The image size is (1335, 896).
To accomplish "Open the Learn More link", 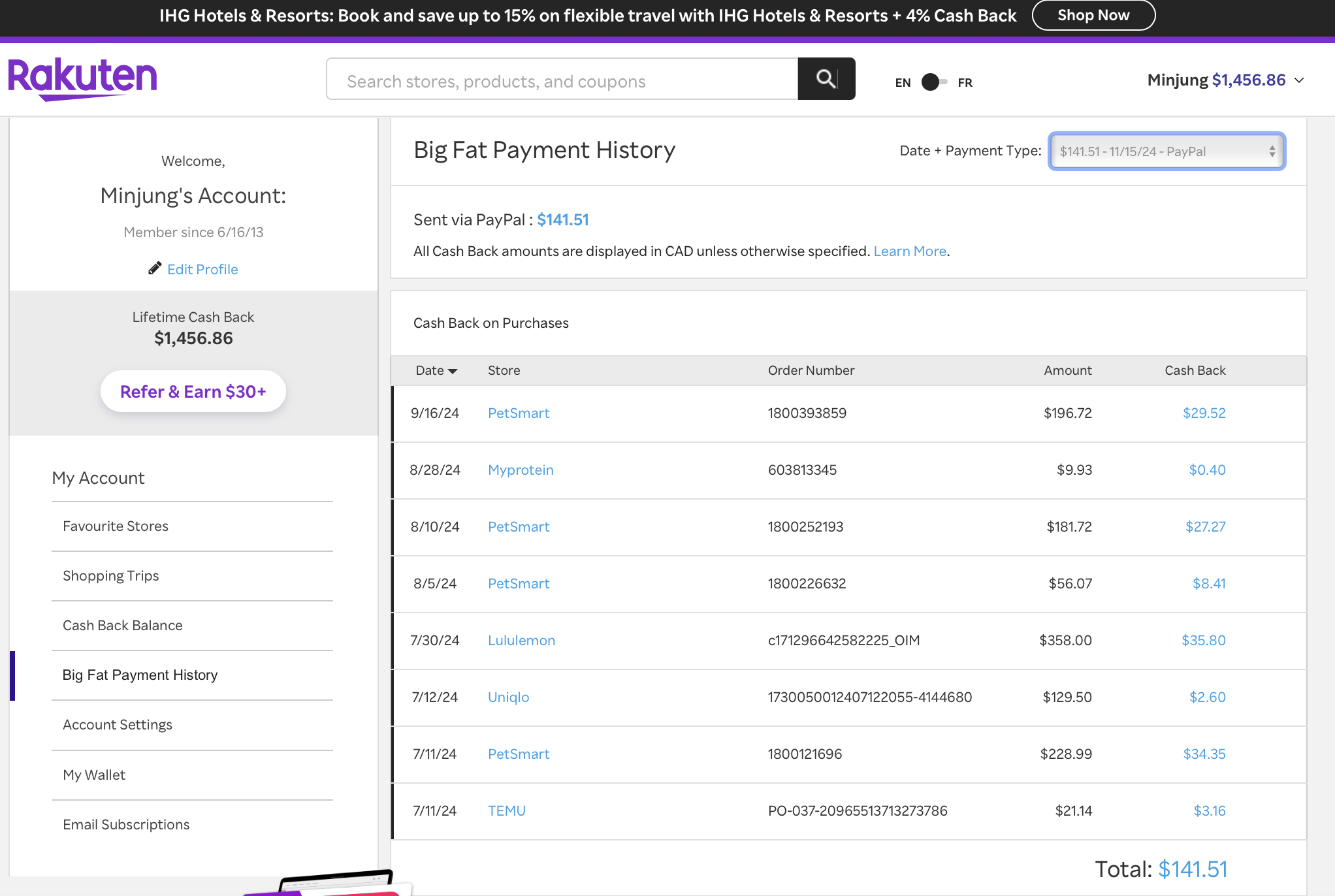I will 910,251.
